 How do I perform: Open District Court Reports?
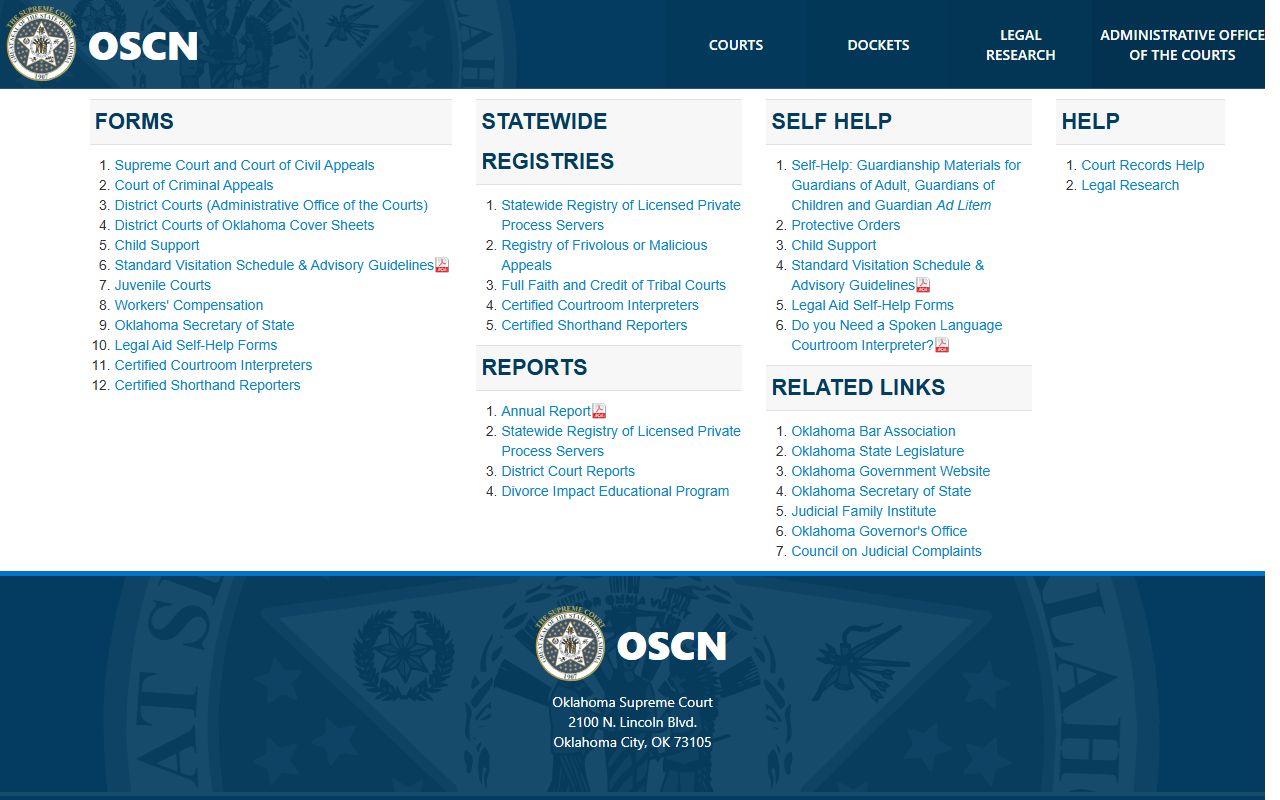pos(568,471)
